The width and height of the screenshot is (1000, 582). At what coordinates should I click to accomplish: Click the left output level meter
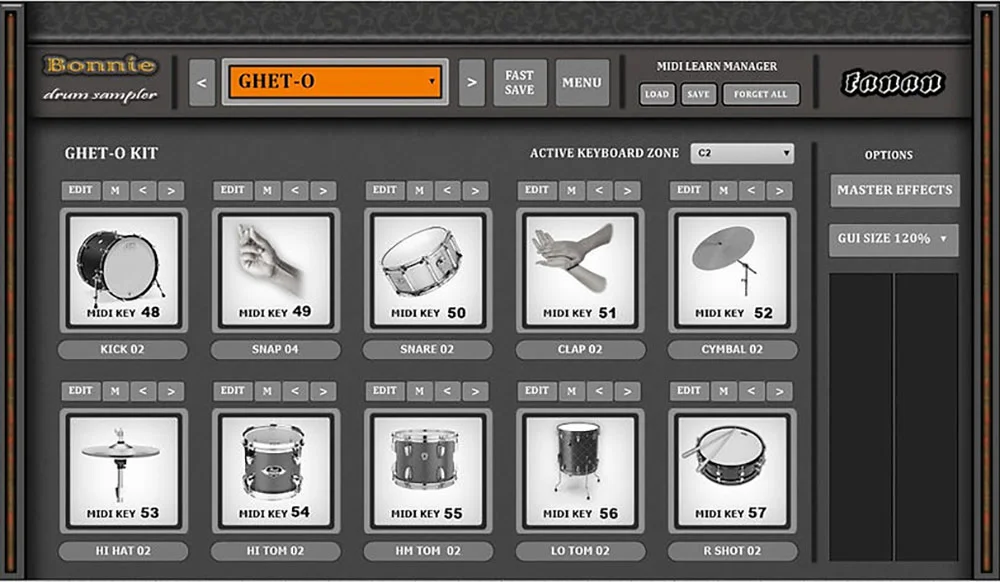860,415
